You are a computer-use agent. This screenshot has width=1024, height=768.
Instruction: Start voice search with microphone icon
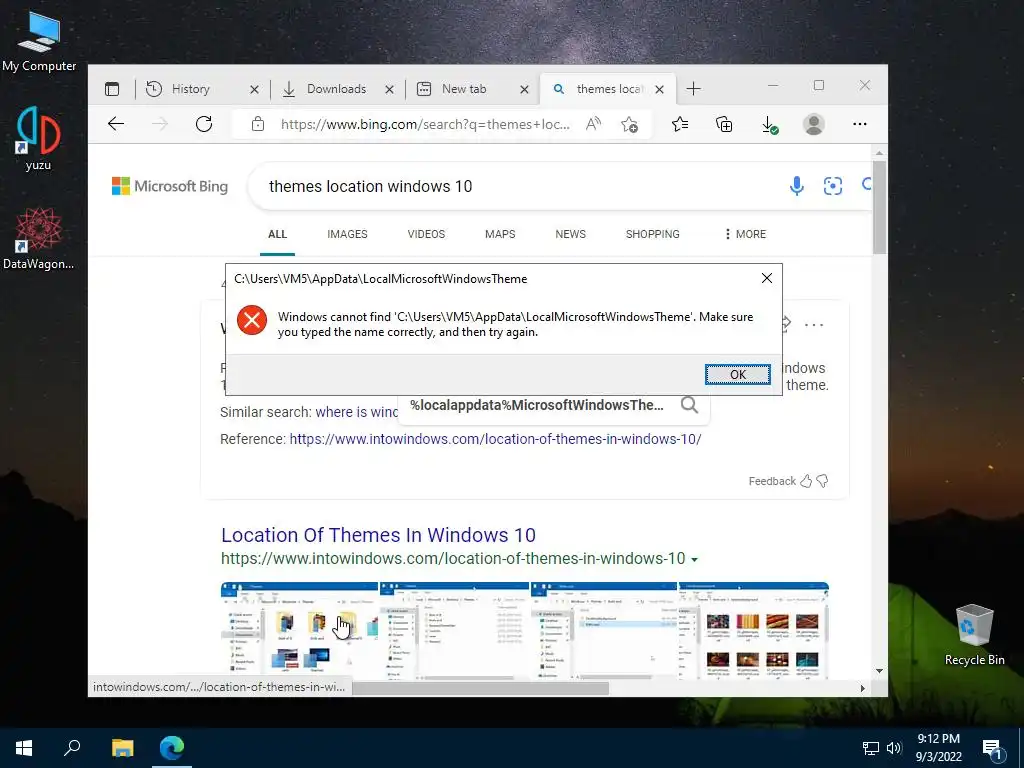click(x=796, y=186)
